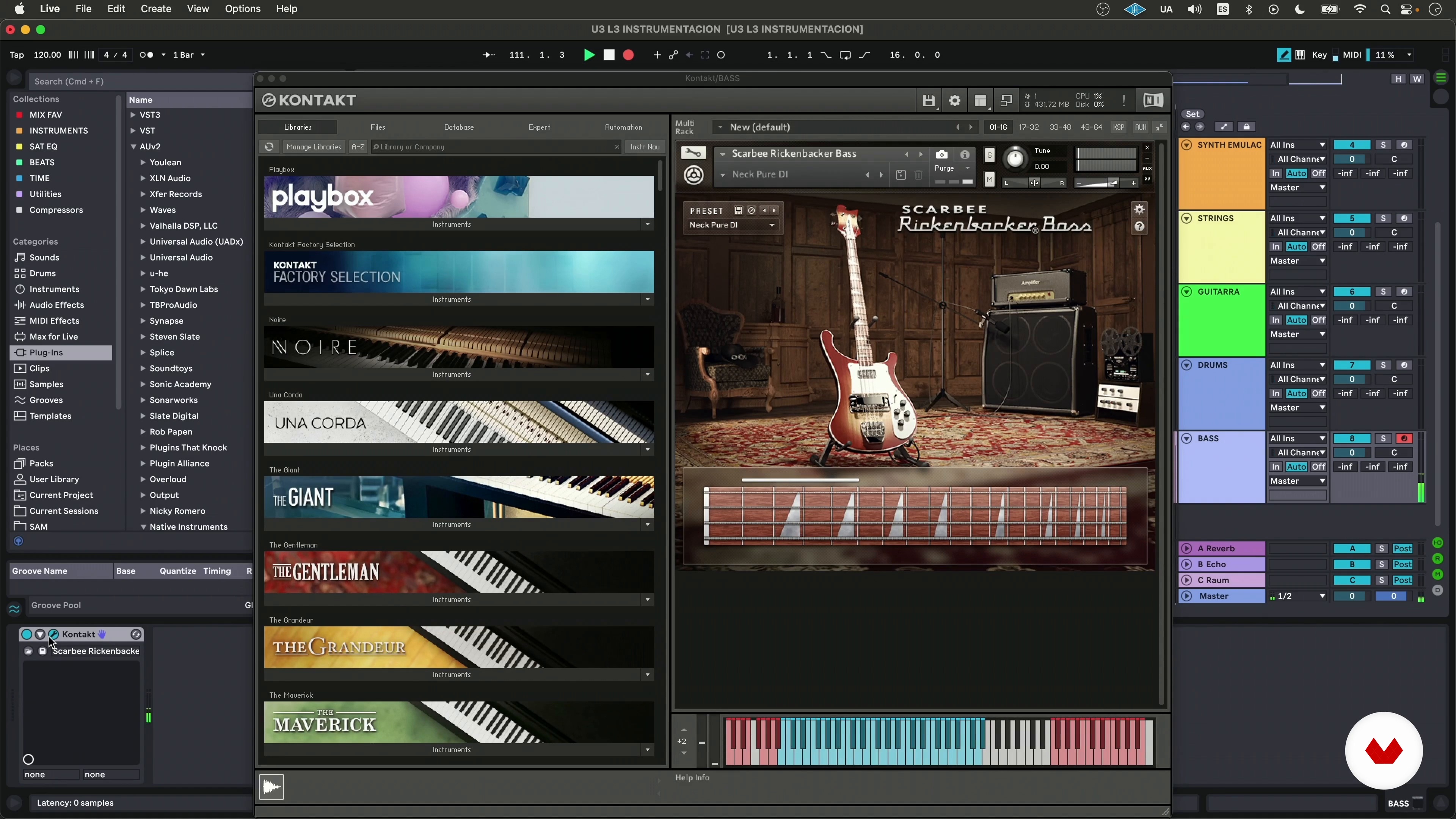The height and width of the screenshot is (819, 1456).
Task: Solo the BASS track
Action: [1383, 439]
